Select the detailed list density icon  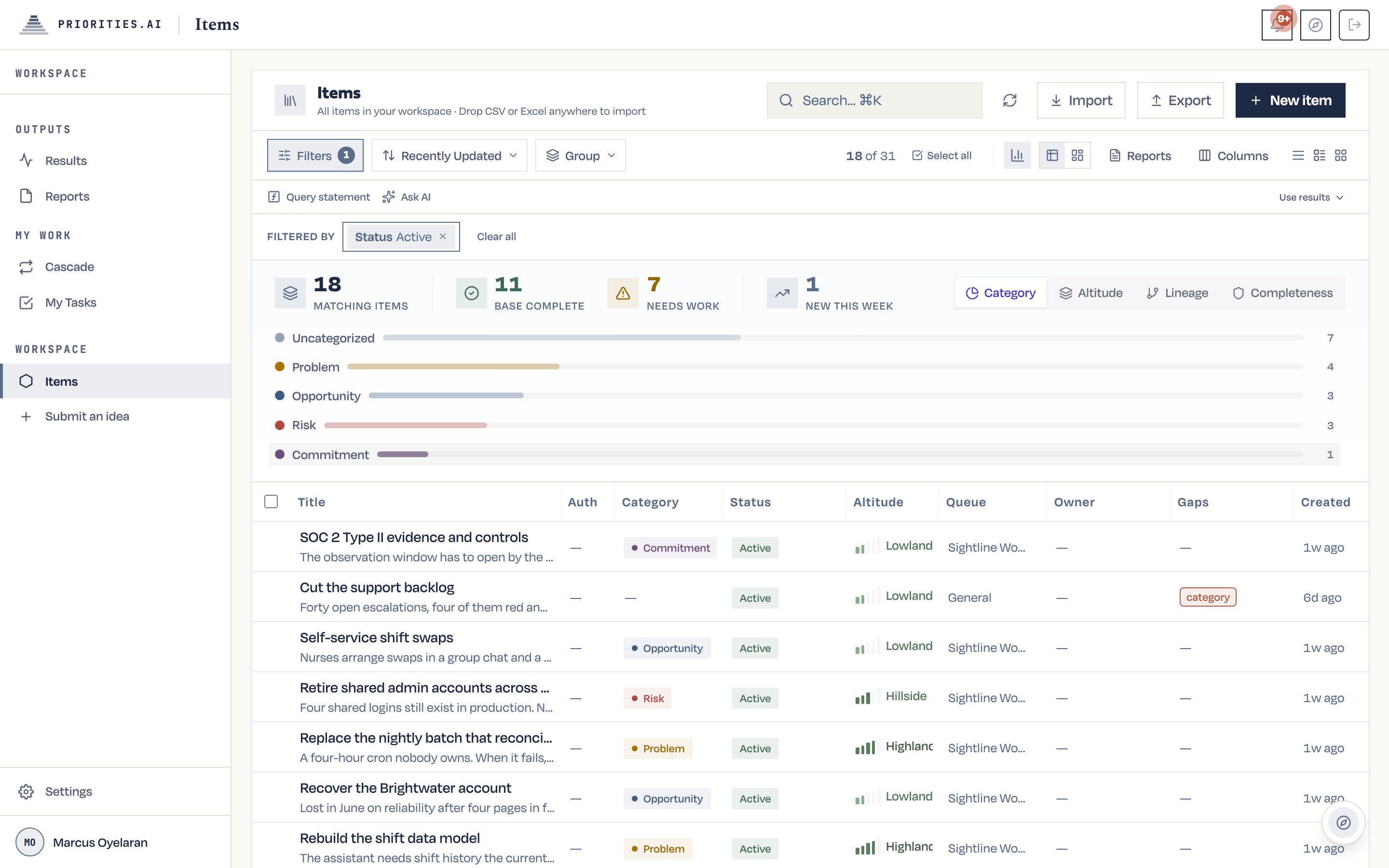[1319, 156]
